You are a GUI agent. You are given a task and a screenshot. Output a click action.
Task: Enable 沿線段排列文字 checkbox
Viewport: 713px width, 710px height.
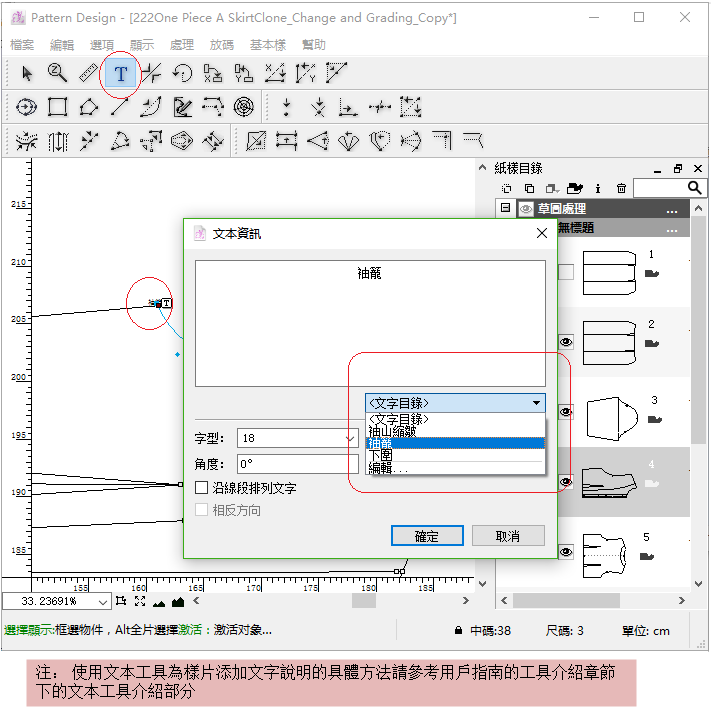click(x=202, y=488)
